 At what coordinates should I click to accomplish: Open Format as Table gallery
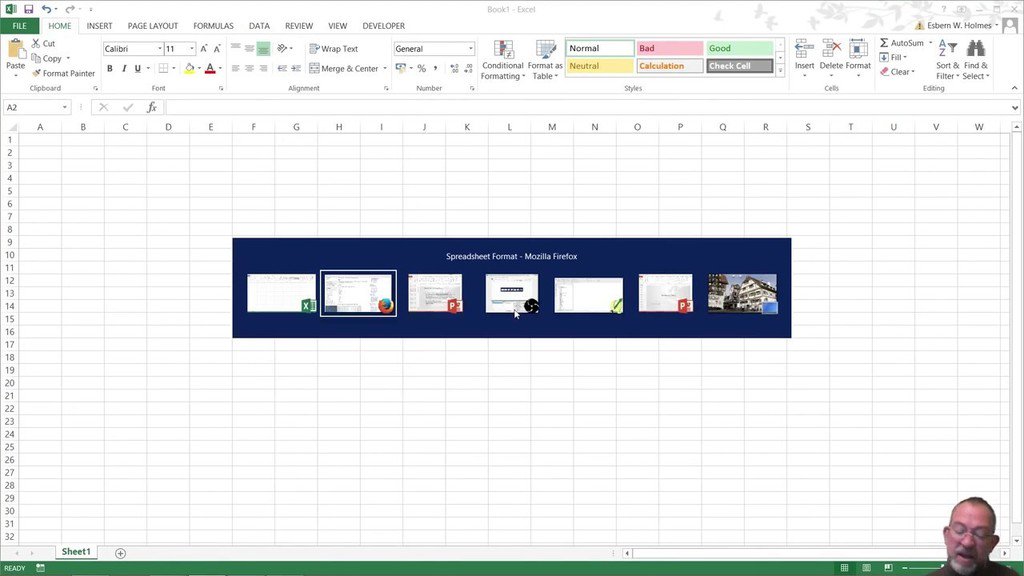pyautogui.click(x=545, y=60)
